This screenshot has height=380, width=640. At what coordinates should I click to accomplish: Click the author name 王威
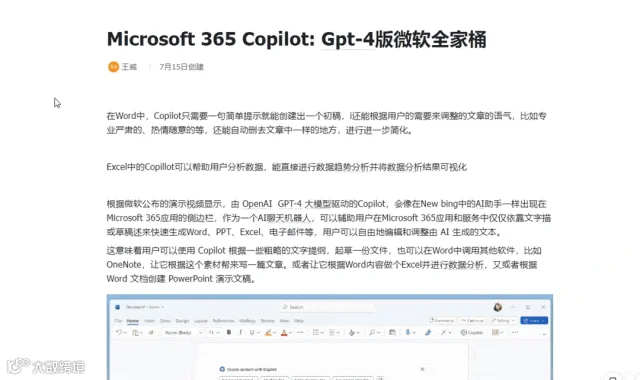(129, 67)
